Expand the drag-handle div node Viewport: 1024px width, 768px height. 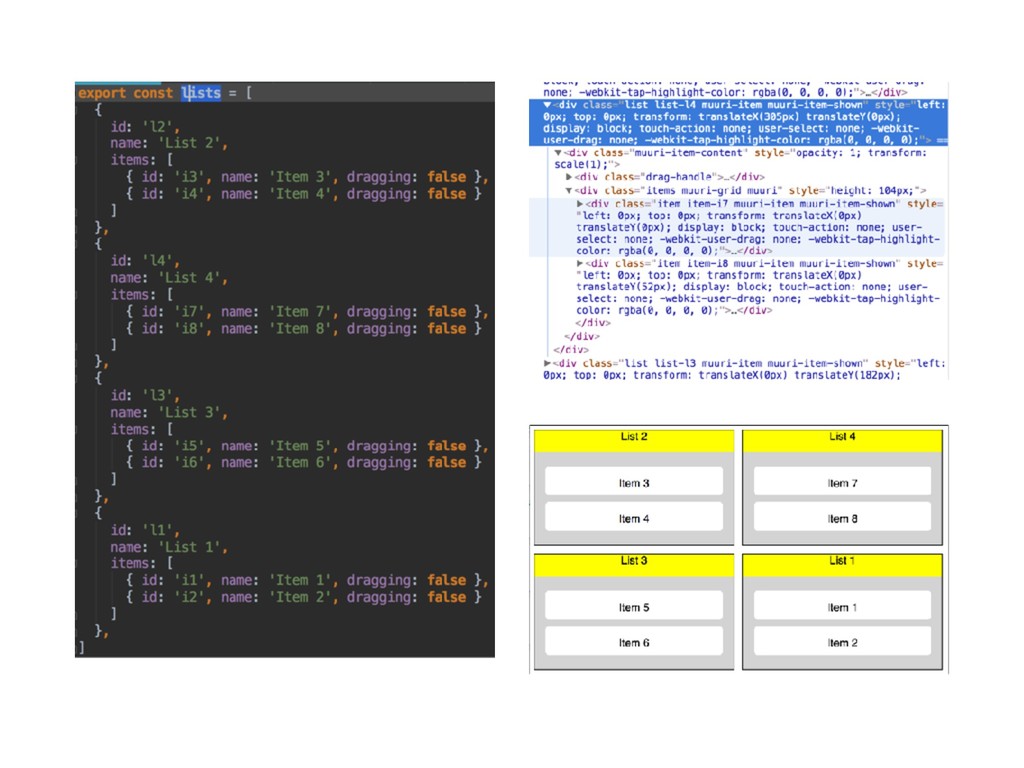pos(569,177)
